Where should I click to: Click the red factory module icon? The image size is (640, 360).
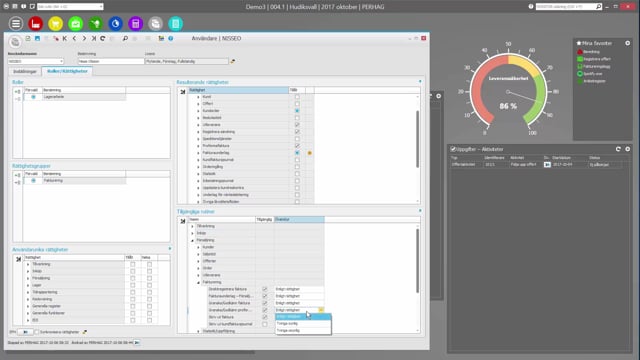pos(36,24)
